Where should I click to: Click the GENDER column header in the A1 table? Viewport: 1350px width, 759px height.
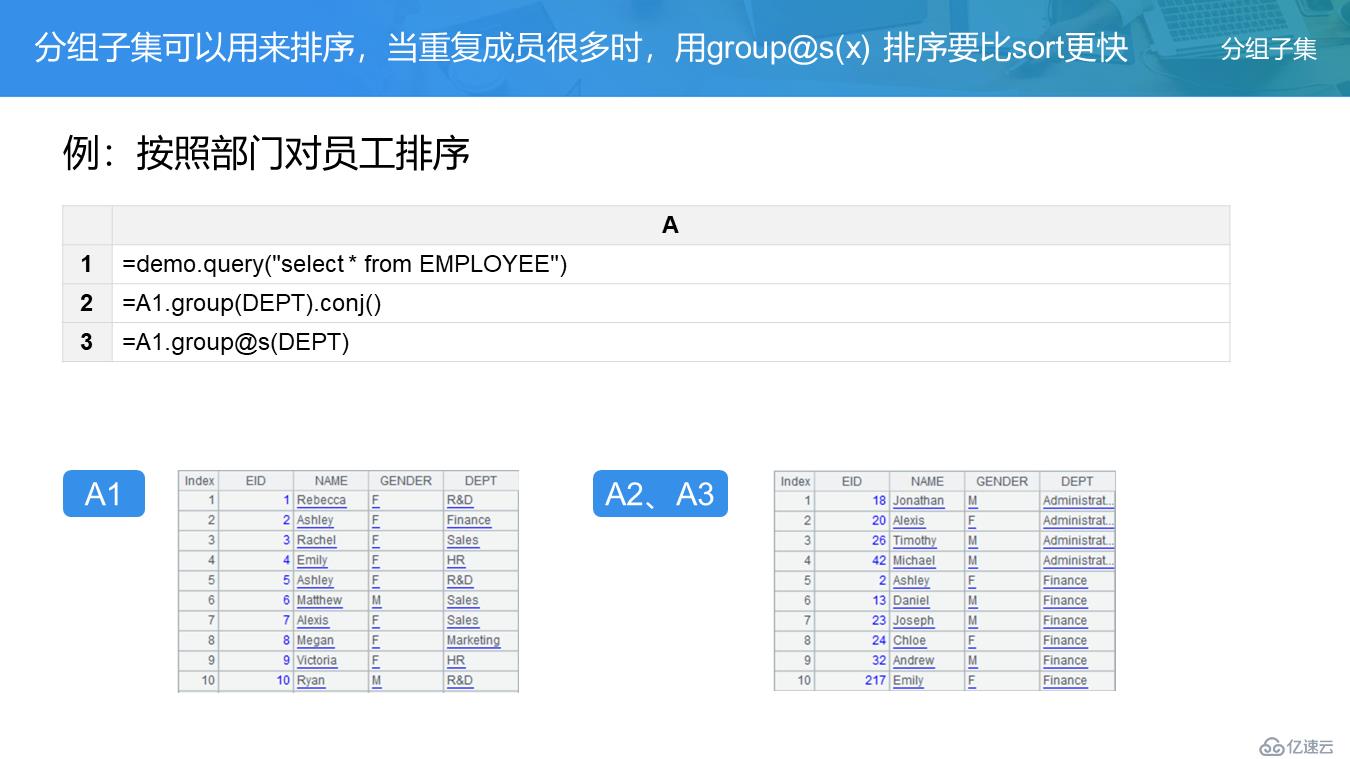tap(406, 481)
